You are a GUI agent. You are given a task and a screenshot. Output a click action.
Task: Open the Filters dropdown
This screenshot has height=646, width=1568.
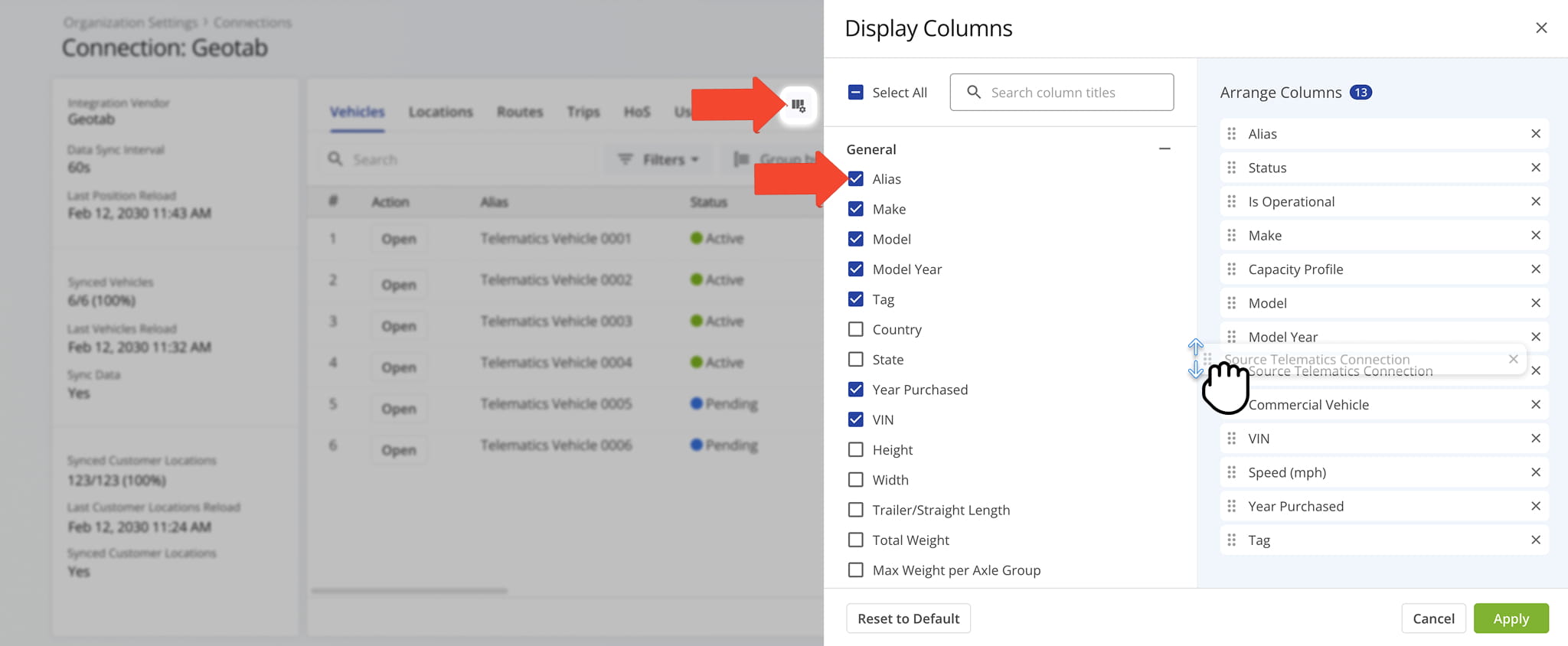659,159
